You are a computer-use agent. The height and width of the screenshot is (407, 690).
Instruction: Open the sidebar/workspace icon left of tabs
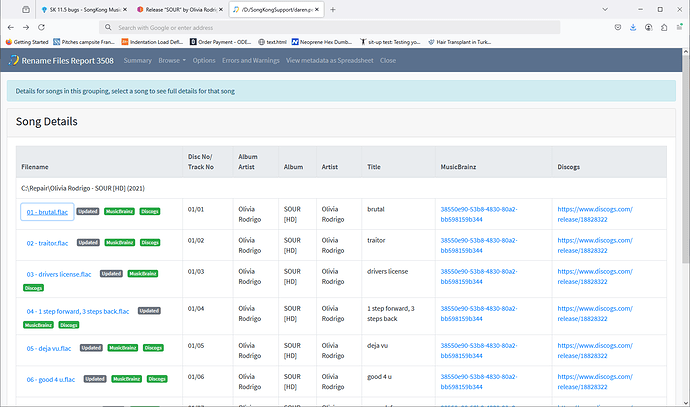coord(26,9)
